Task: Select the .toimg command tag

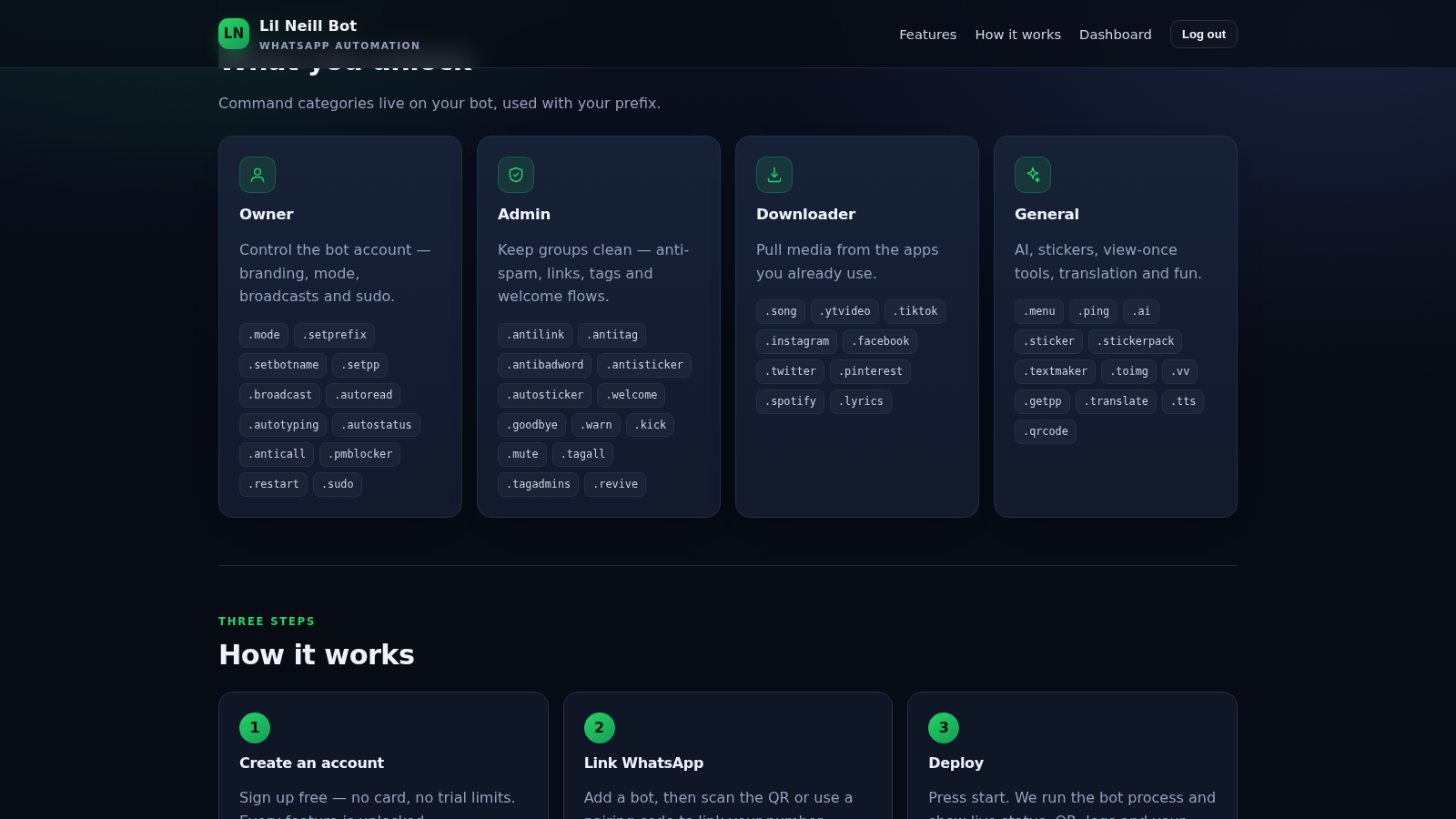Action: 1128,371
